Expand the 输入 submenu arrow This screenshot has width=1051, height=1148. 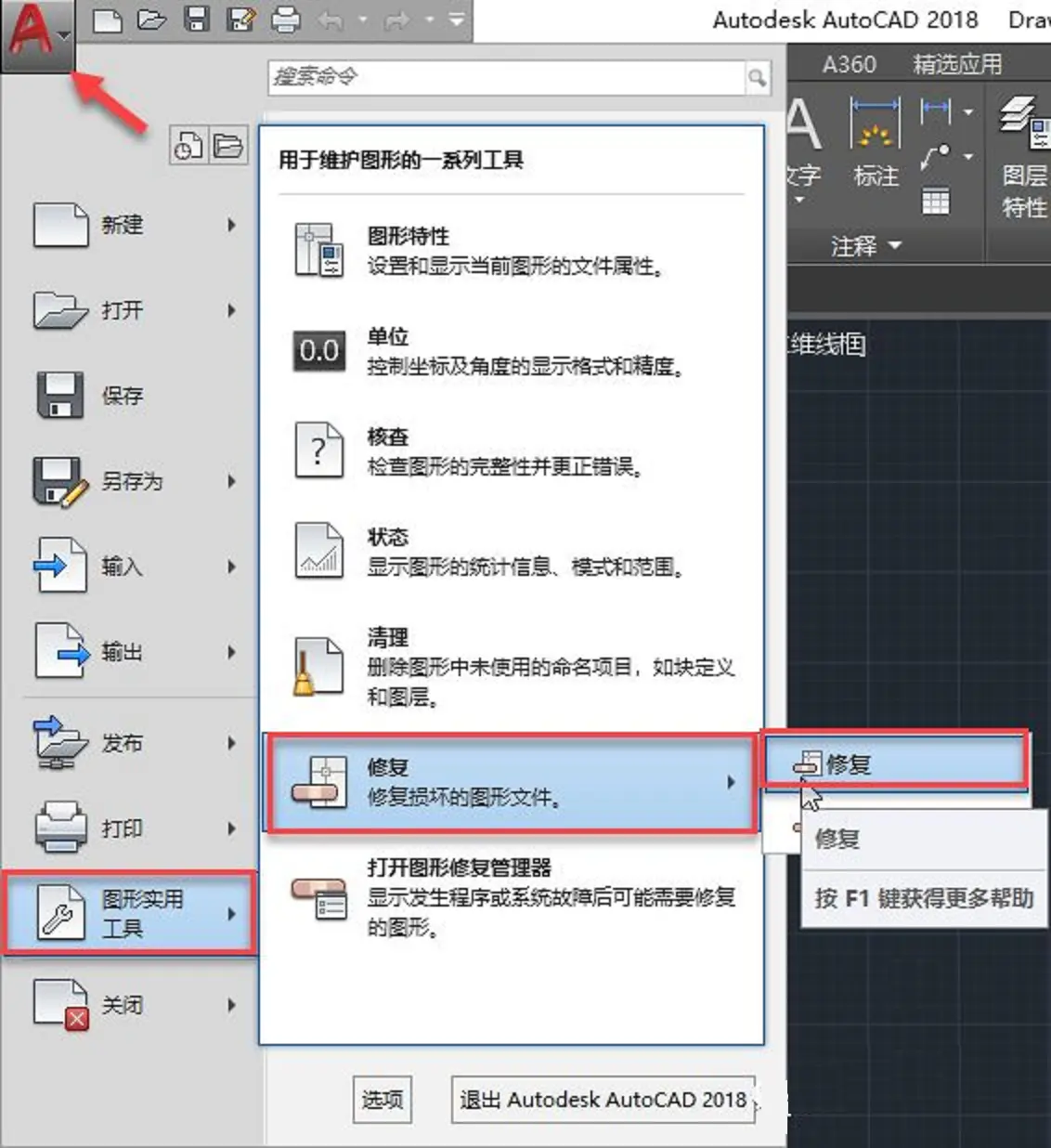[231, 567]
